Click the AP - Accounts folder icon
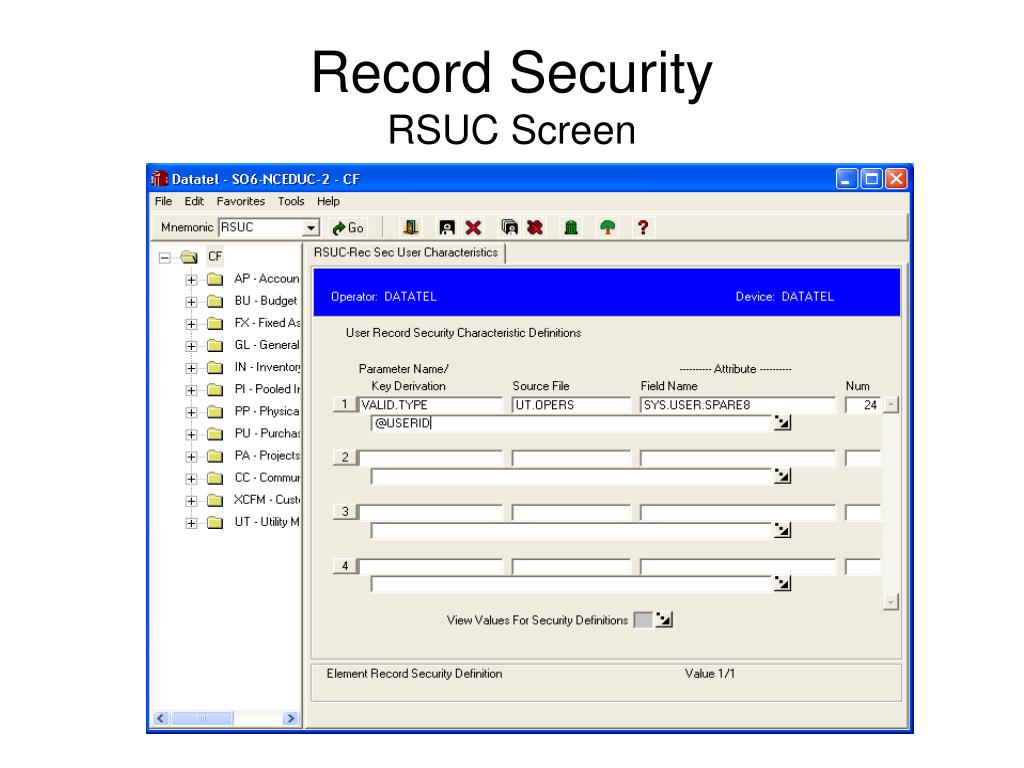 pyautogui.click(x=215, y=279)
